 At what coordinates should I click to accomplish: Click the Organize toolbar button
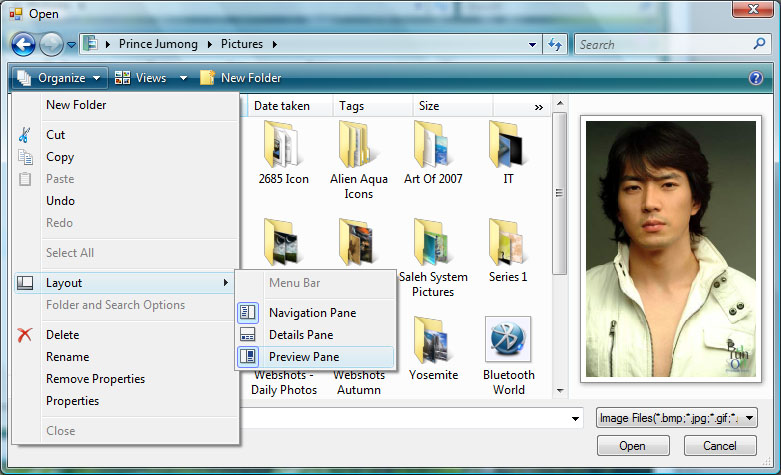pyautogui.click(x=59, y=78)
